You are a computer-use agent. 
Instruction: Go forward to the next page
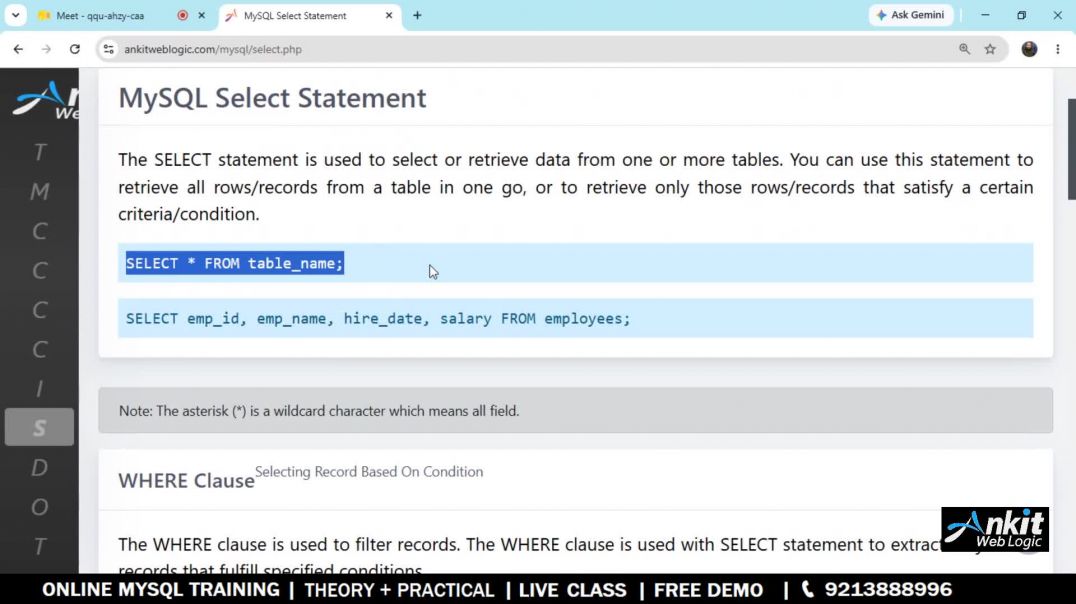[x=46, y=49]
